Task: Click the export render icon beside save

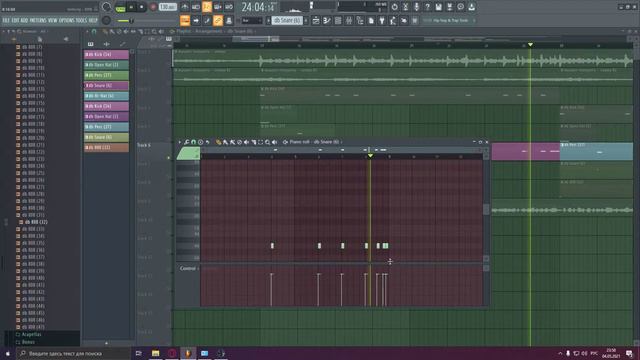Action: click(449, 7)
